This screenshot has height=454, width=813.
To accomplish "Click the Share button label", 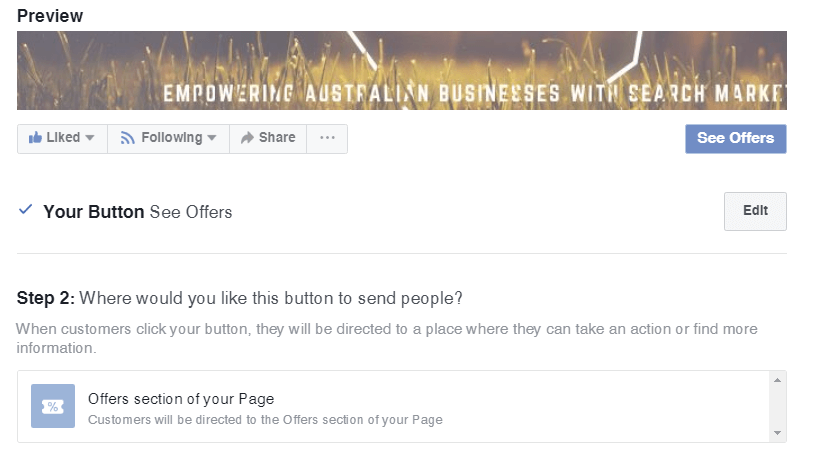I will click(x=277, y=137).
